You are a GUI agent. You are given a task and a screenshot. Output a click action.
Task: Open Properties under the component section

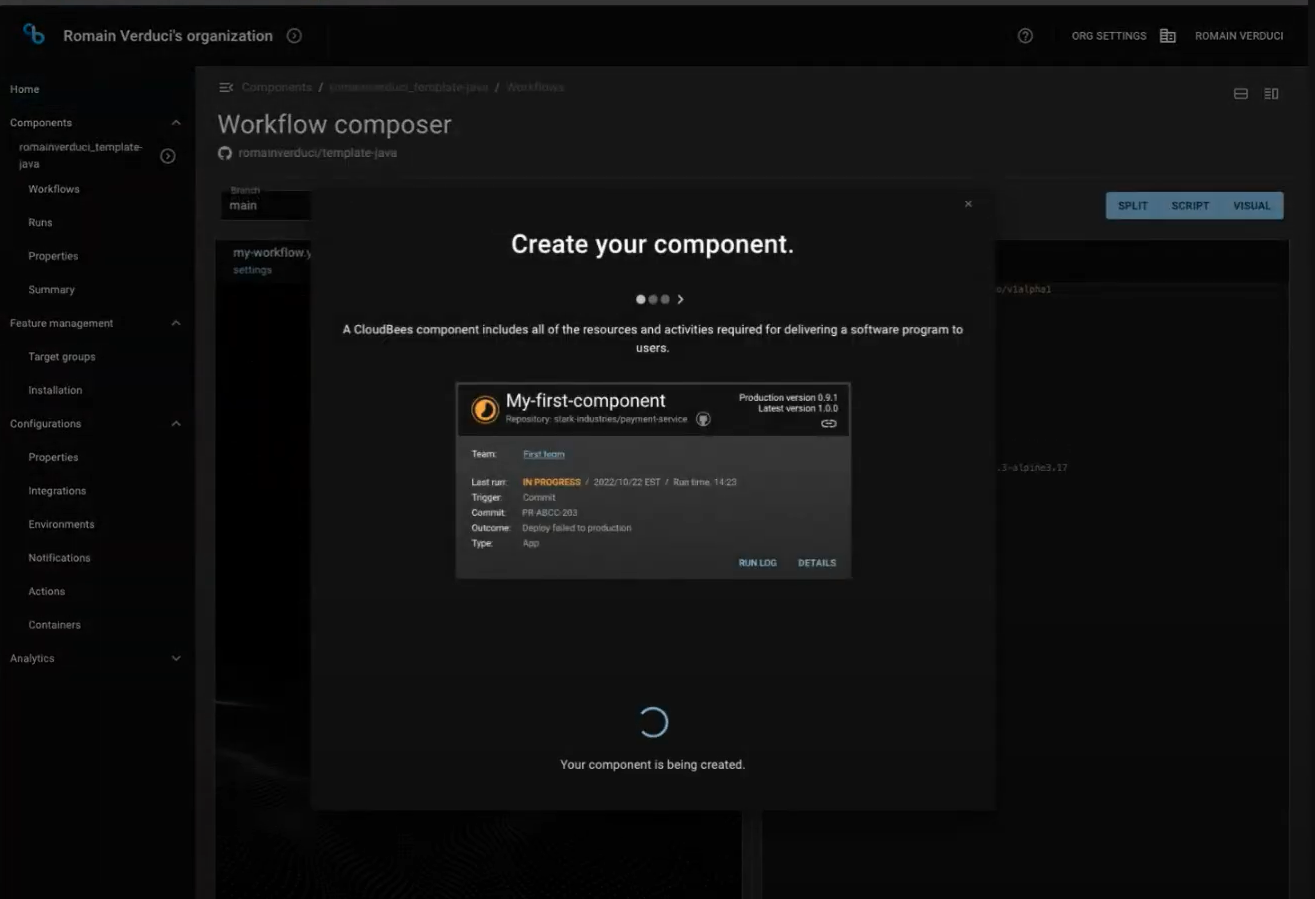coord(53,256)
